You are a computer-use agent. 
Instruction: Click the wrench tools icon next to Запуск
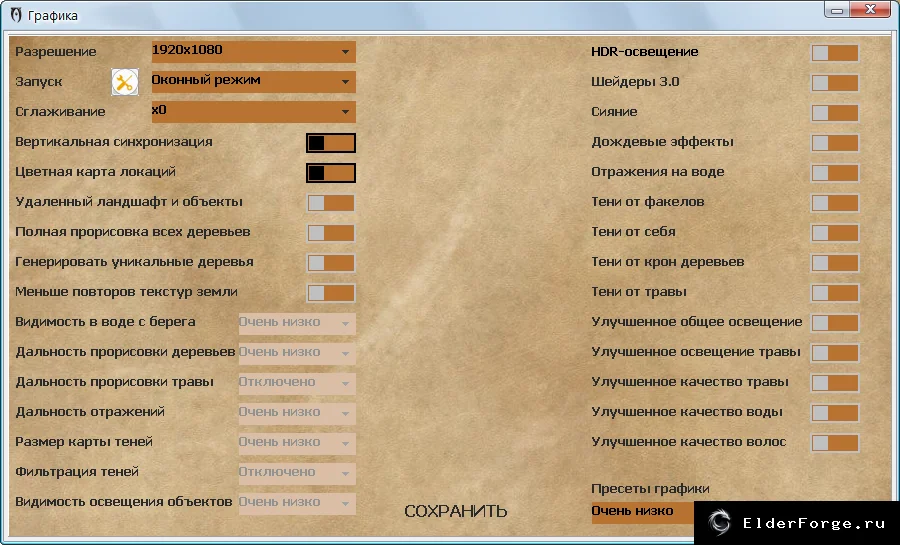click(x=125, y=82)
